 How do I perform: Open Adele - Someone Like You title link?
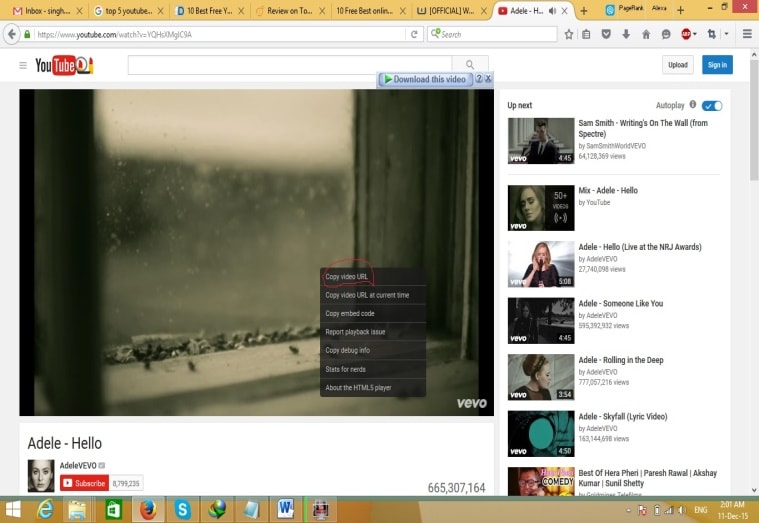(621, 303)
